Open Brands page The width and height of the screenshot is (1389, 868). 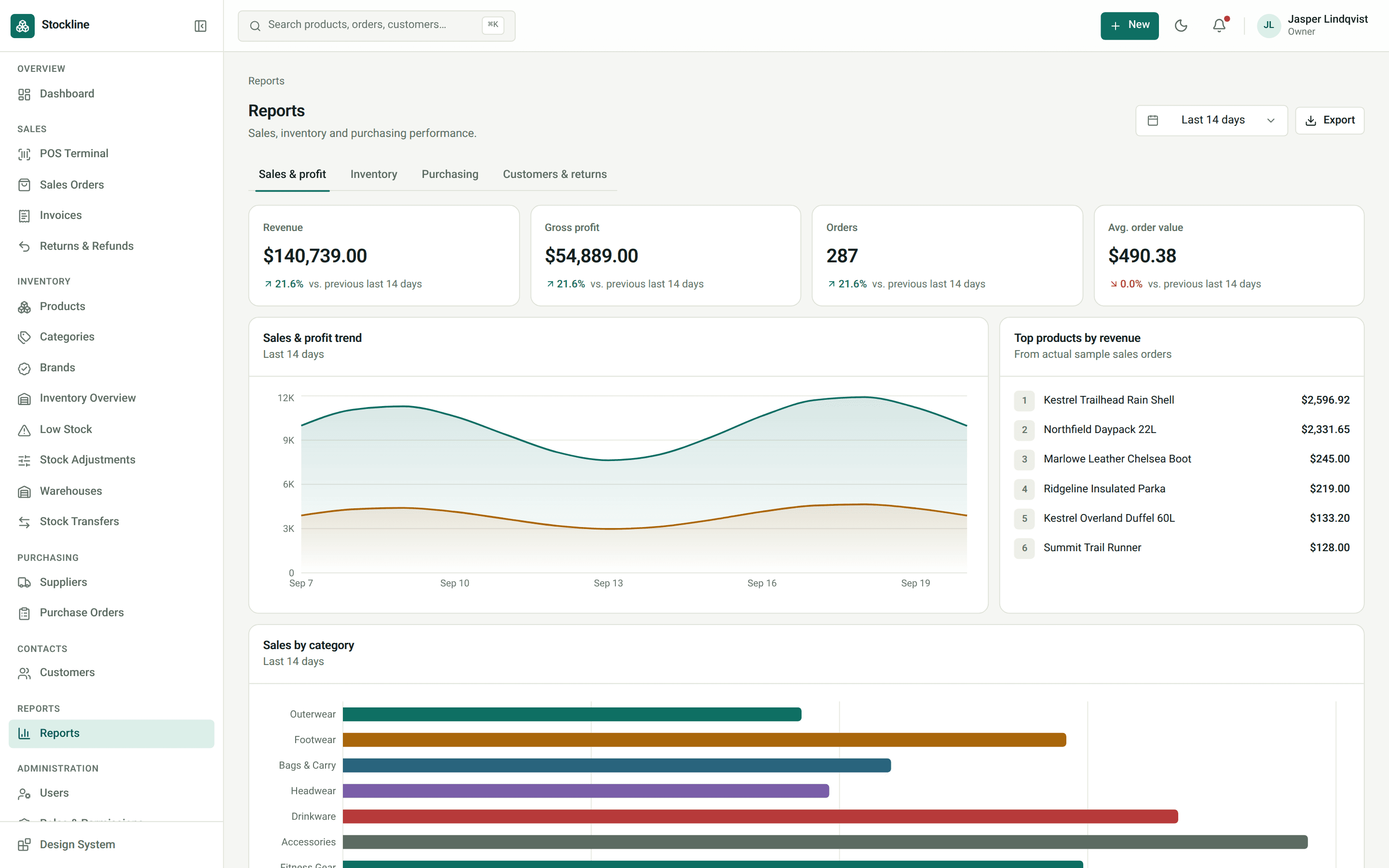(x=111, y=368)
